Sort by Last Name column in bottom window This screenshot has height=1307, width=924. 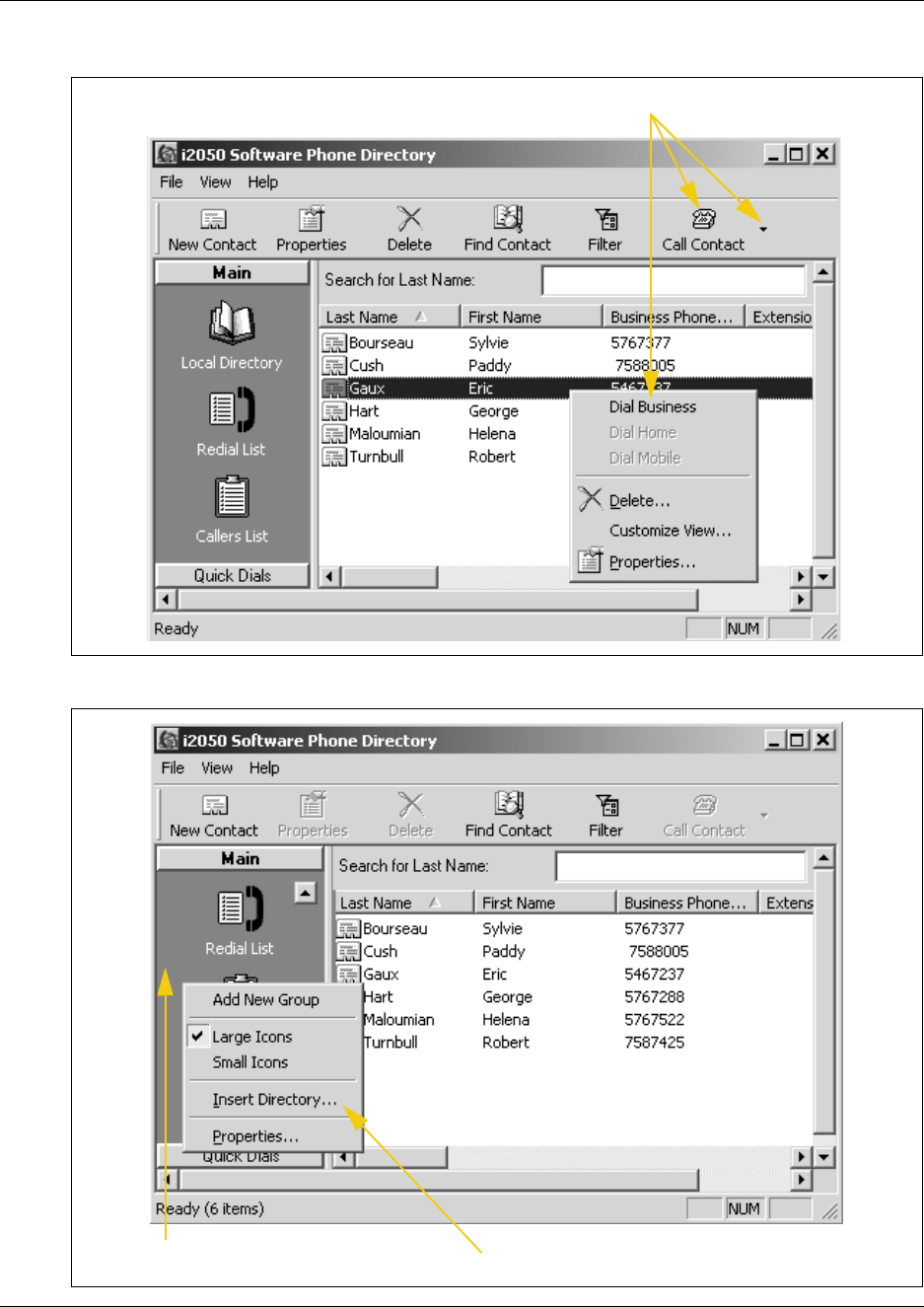click(404, 903)
